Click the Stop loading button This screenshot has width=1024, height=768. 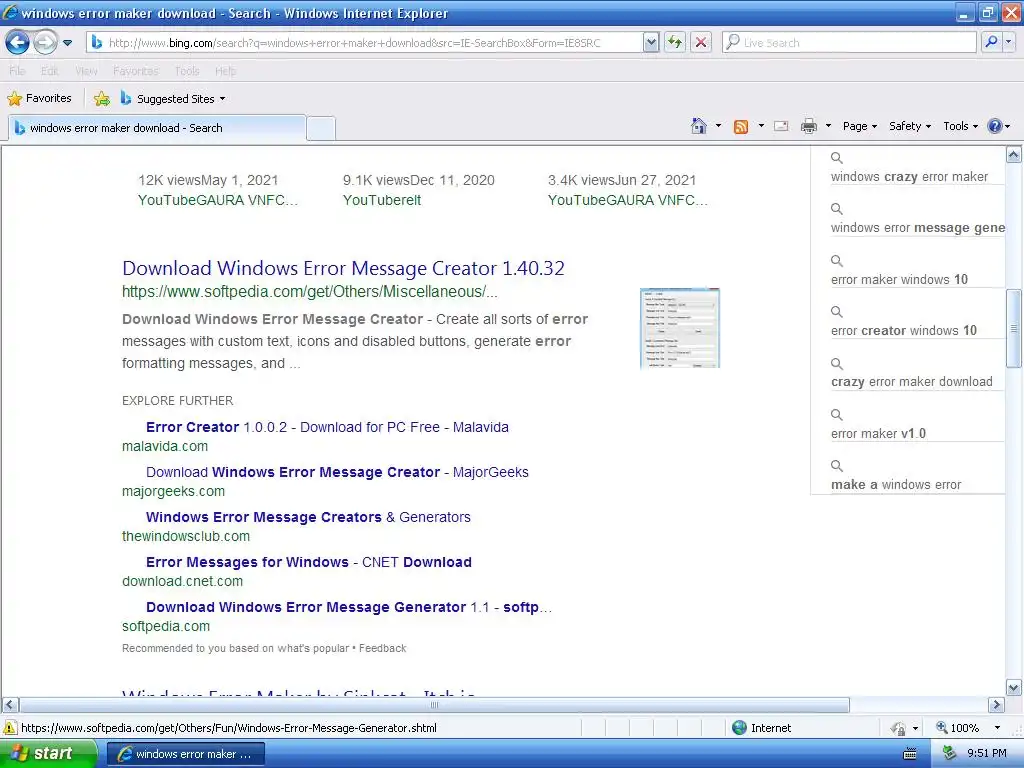701,42
